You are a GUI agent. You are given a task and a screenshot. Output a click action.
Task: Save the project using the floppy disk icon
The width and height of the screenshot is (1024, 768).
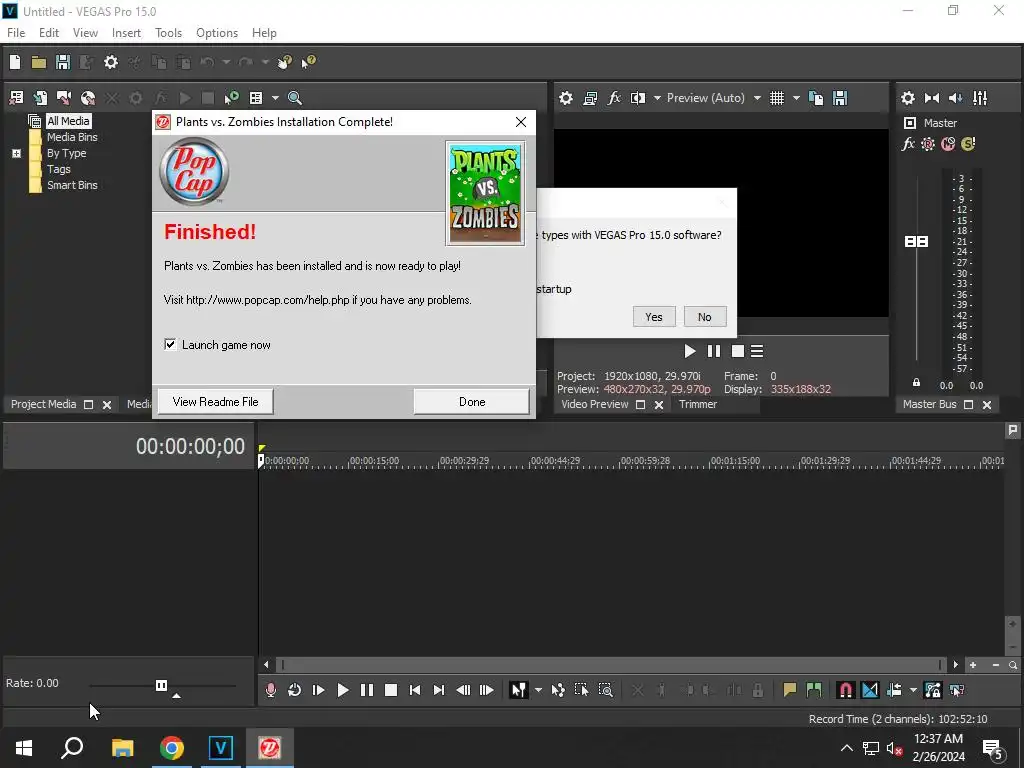pyautogui.click(x=63, y=62)
